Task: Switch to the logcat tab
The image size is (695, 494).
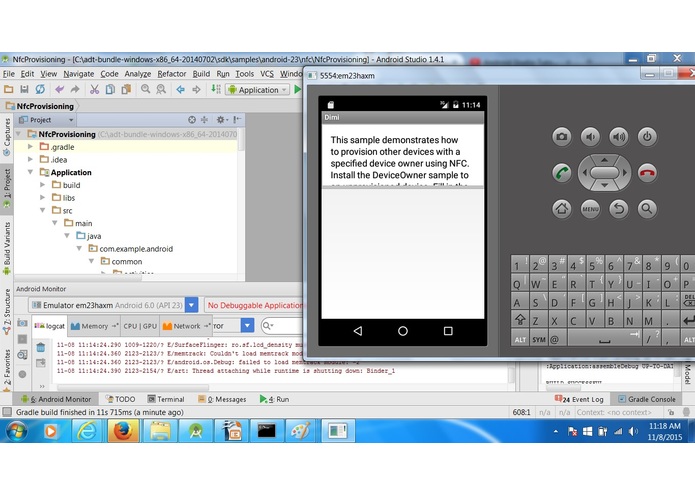Action: [x=49, y=326]
